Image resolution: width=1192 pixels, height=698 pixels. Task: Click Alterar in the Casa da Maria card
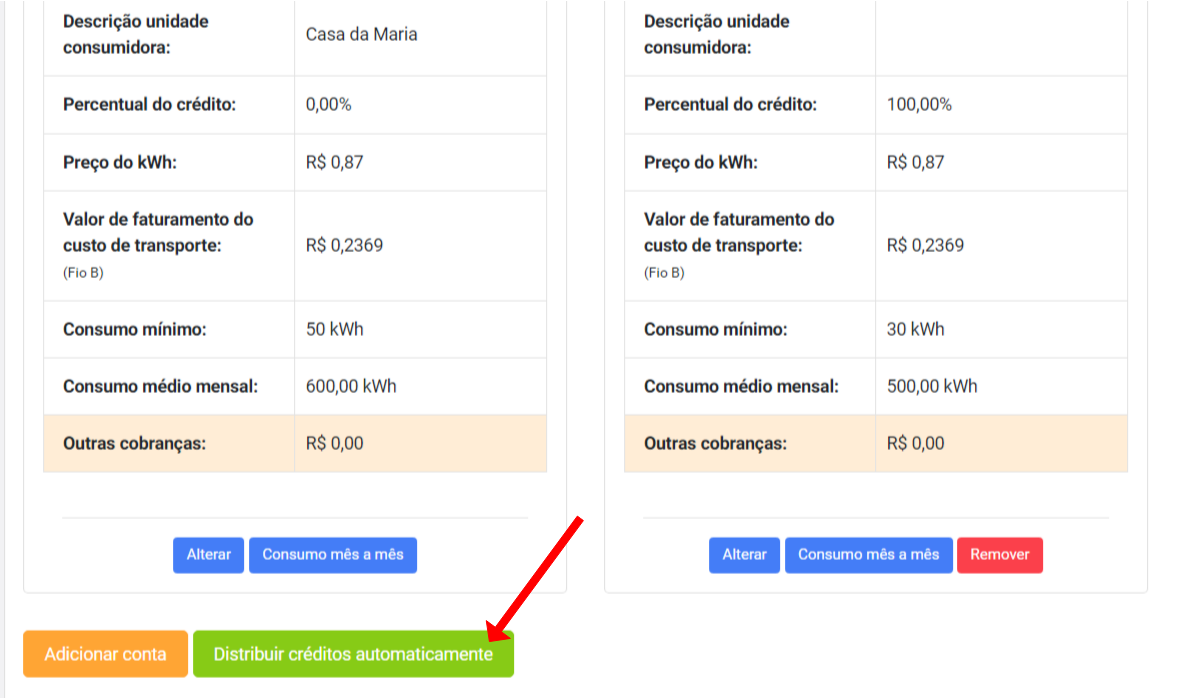pos(208,555)
